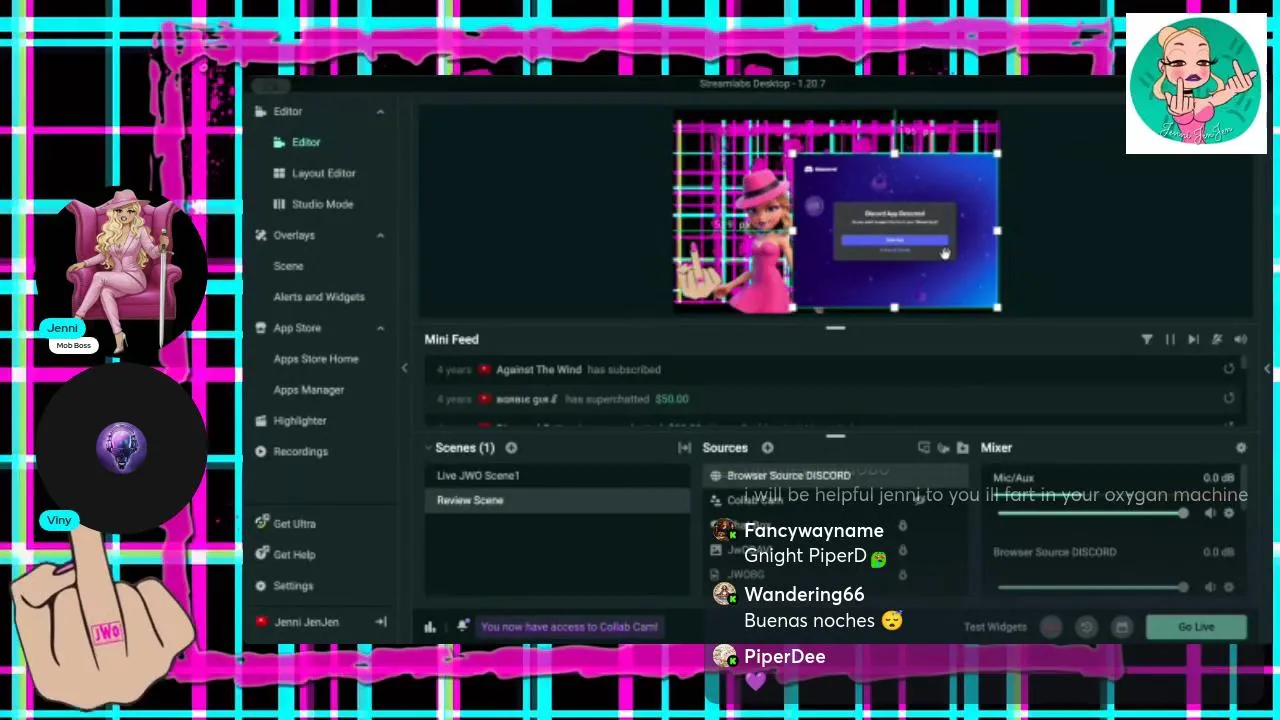Toggle the crossed-out alerts icon in Mini Feed

[1217, 340]
